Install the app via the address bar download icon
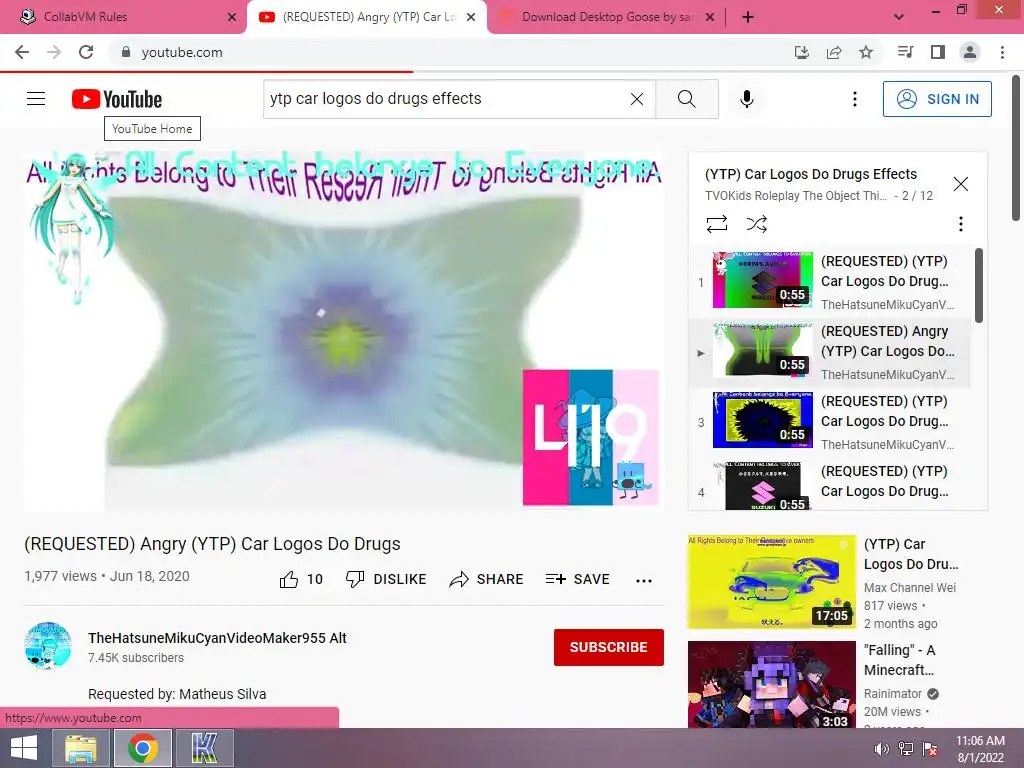 pos(802,52)
